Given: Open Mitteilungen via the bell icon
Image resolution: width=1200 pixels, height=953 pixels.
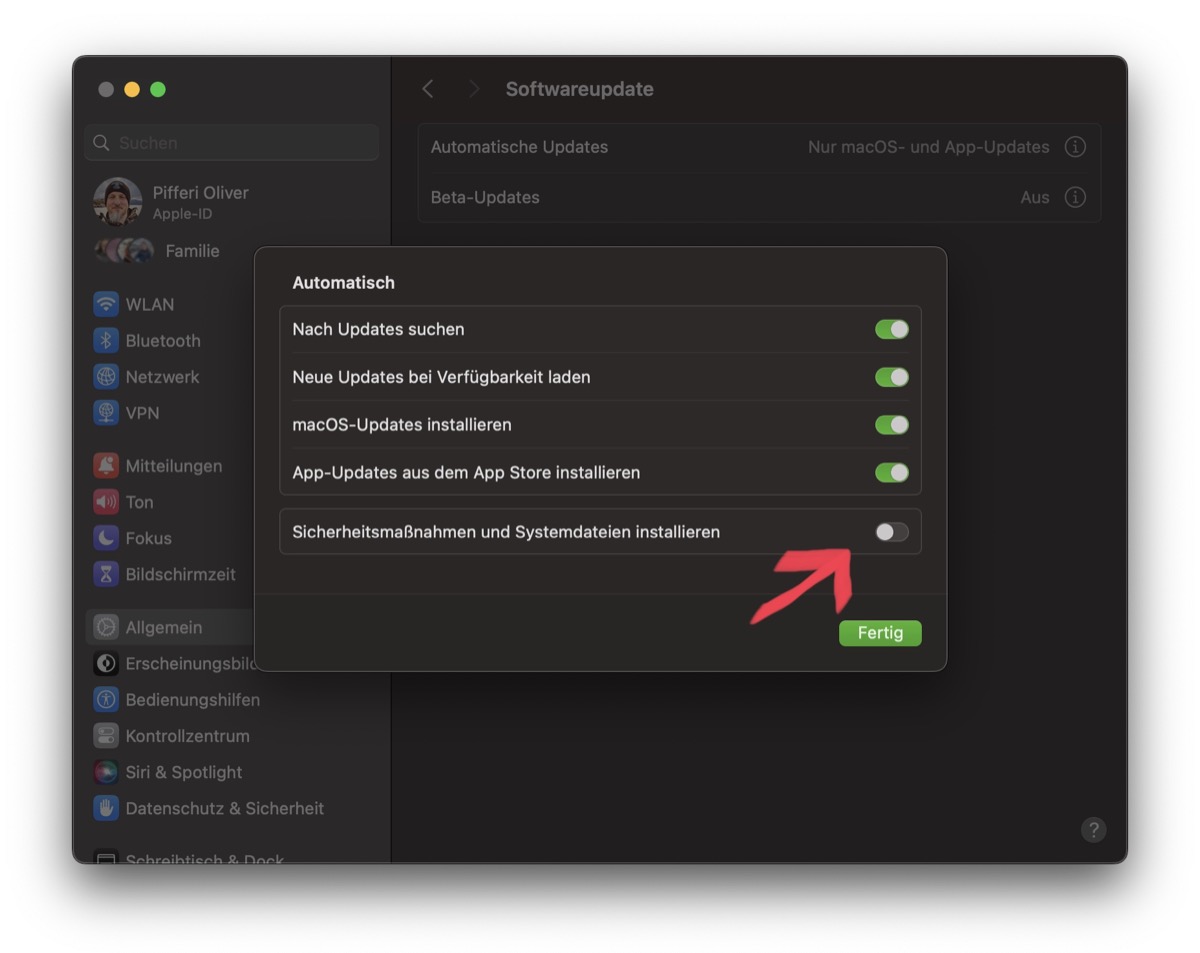Looking at the screenshot, I should [106, 466].
